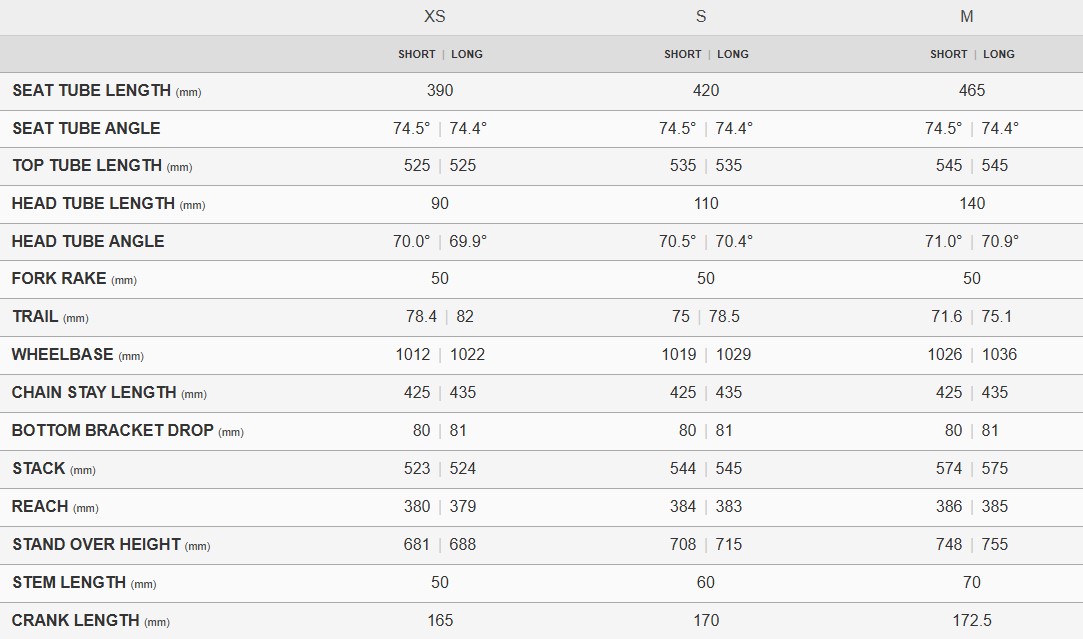Click SHORT subheader under XS column

click(416, 55)
